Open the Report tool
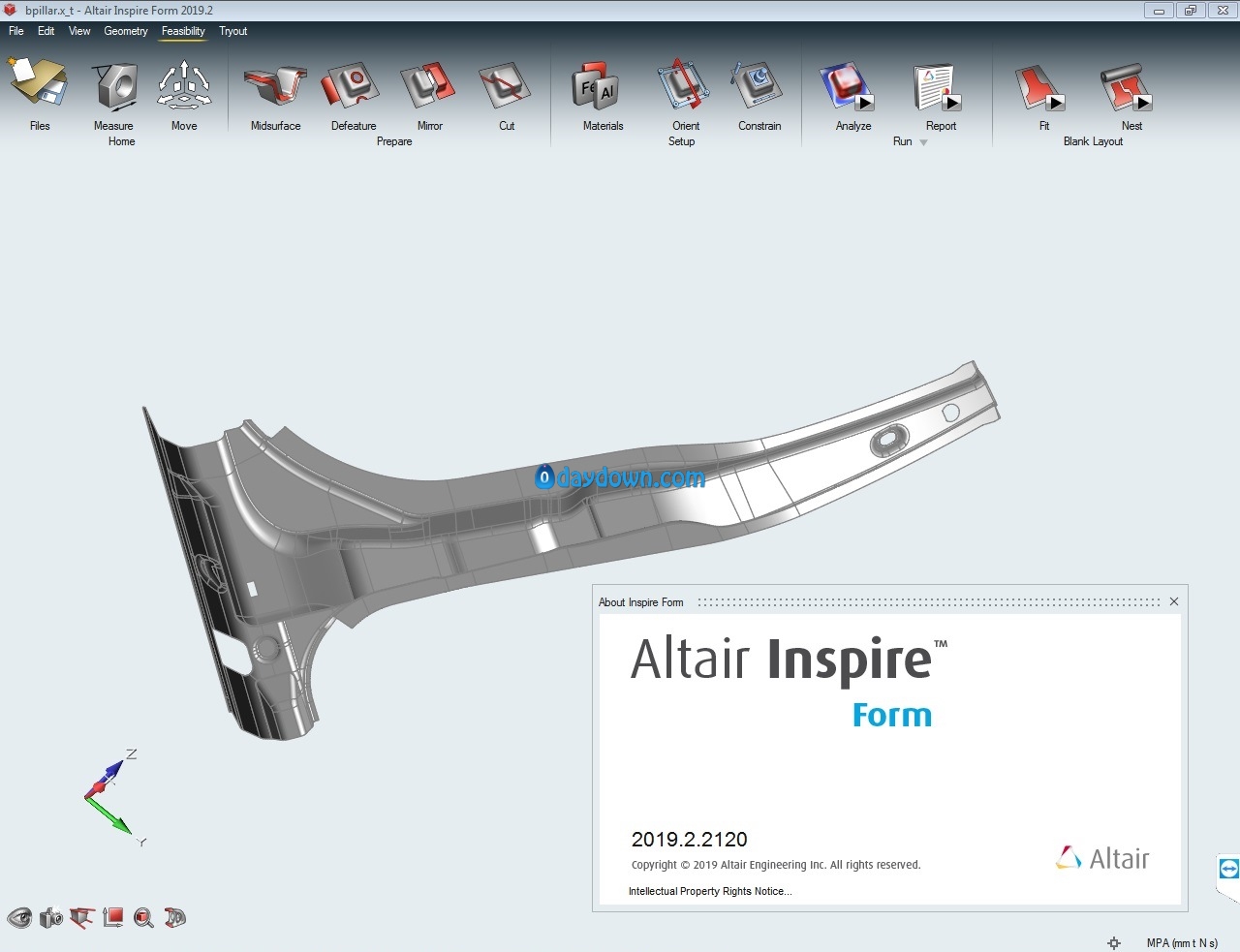1240x952 pixels. pos(937,85)
